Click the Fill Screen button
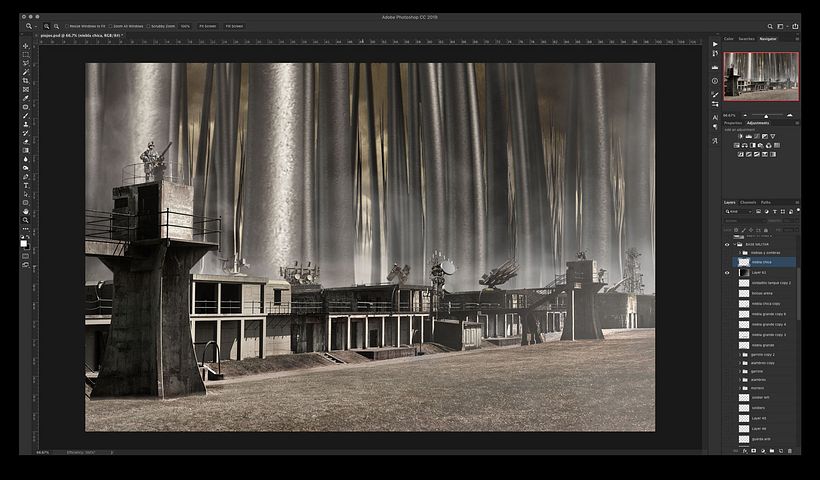The height and width of the screenshot is (480, 820). 234,26
